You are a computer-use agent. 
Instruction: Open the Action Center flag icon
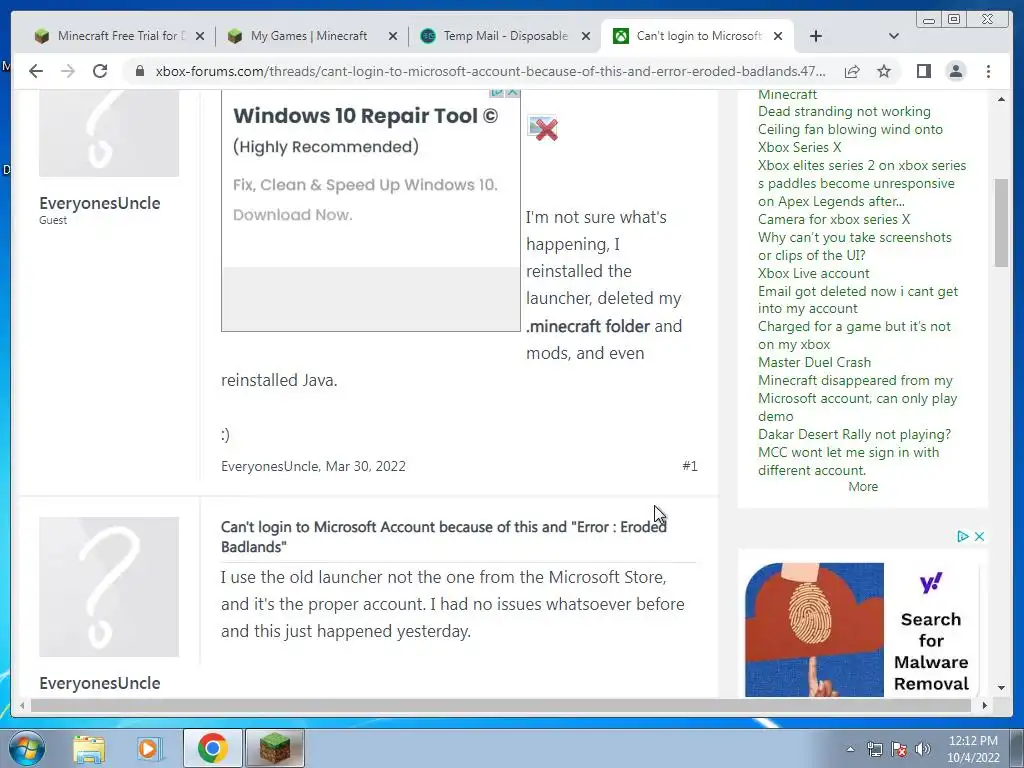(899, 749)
